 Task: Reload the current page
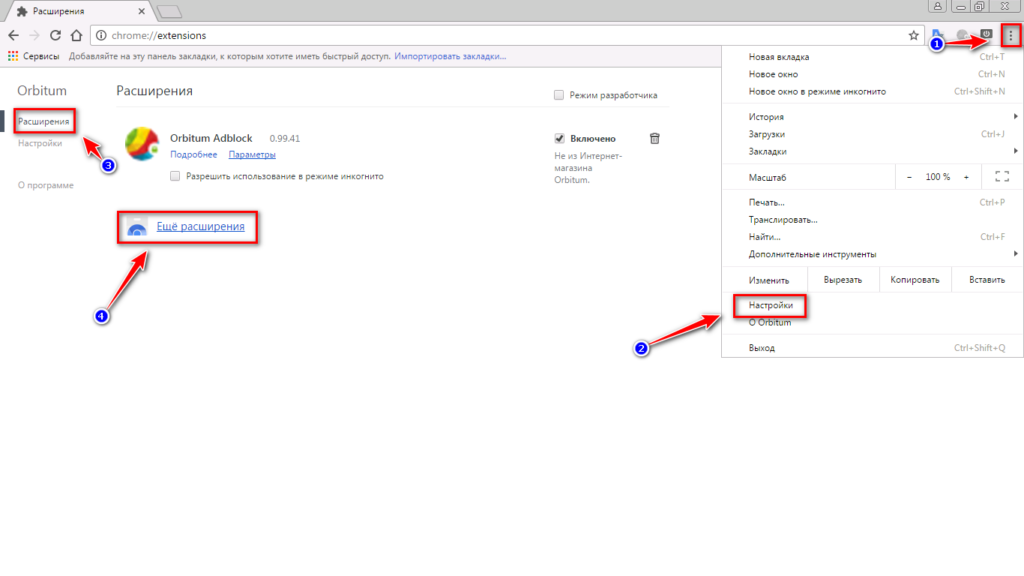56,35
